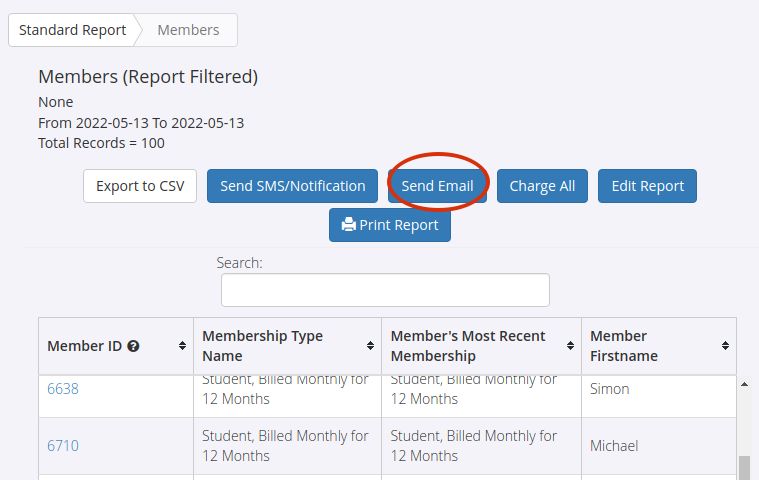
Task: Click the Export to CSV button
Action: (140, 186)
